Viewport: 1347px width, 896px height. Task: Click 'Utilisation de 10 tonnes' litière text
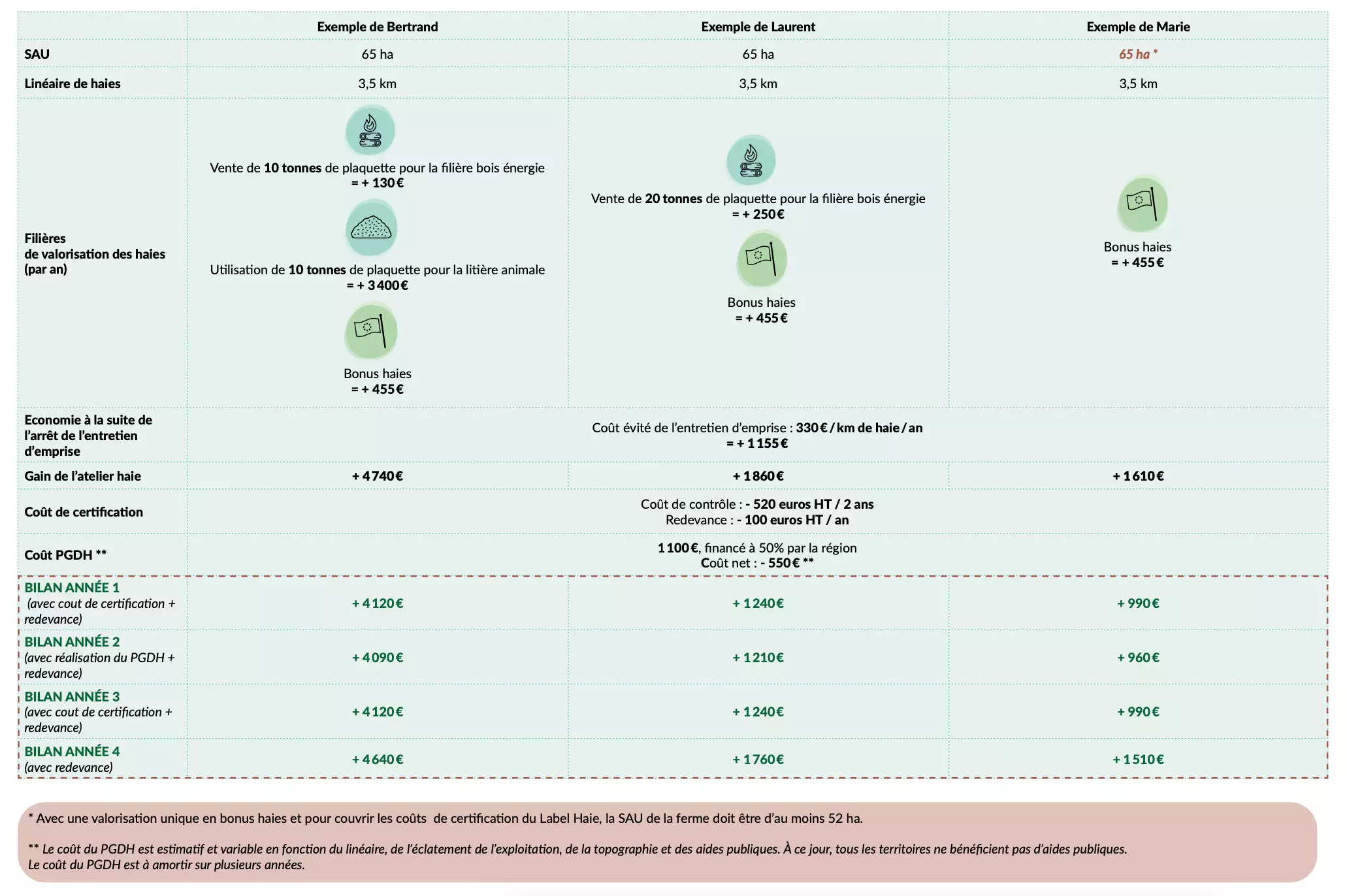point(377,270)
